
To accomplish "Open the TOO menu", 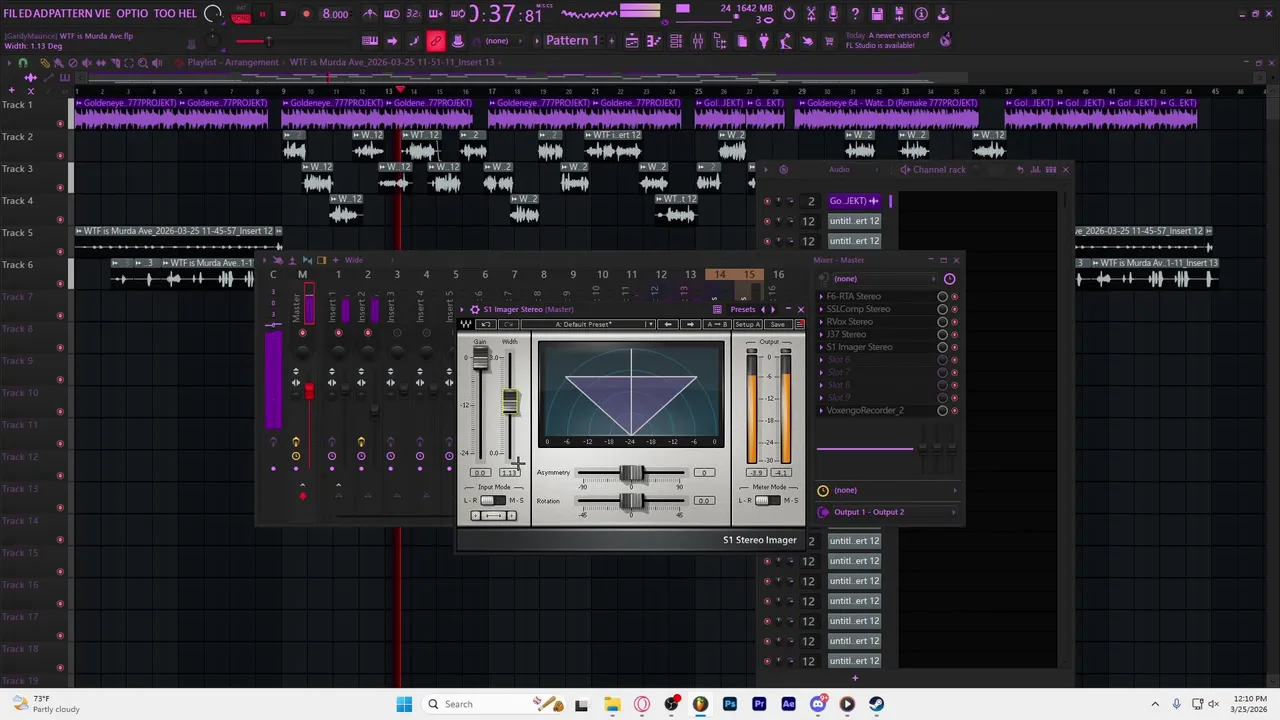I will (165, 14).
